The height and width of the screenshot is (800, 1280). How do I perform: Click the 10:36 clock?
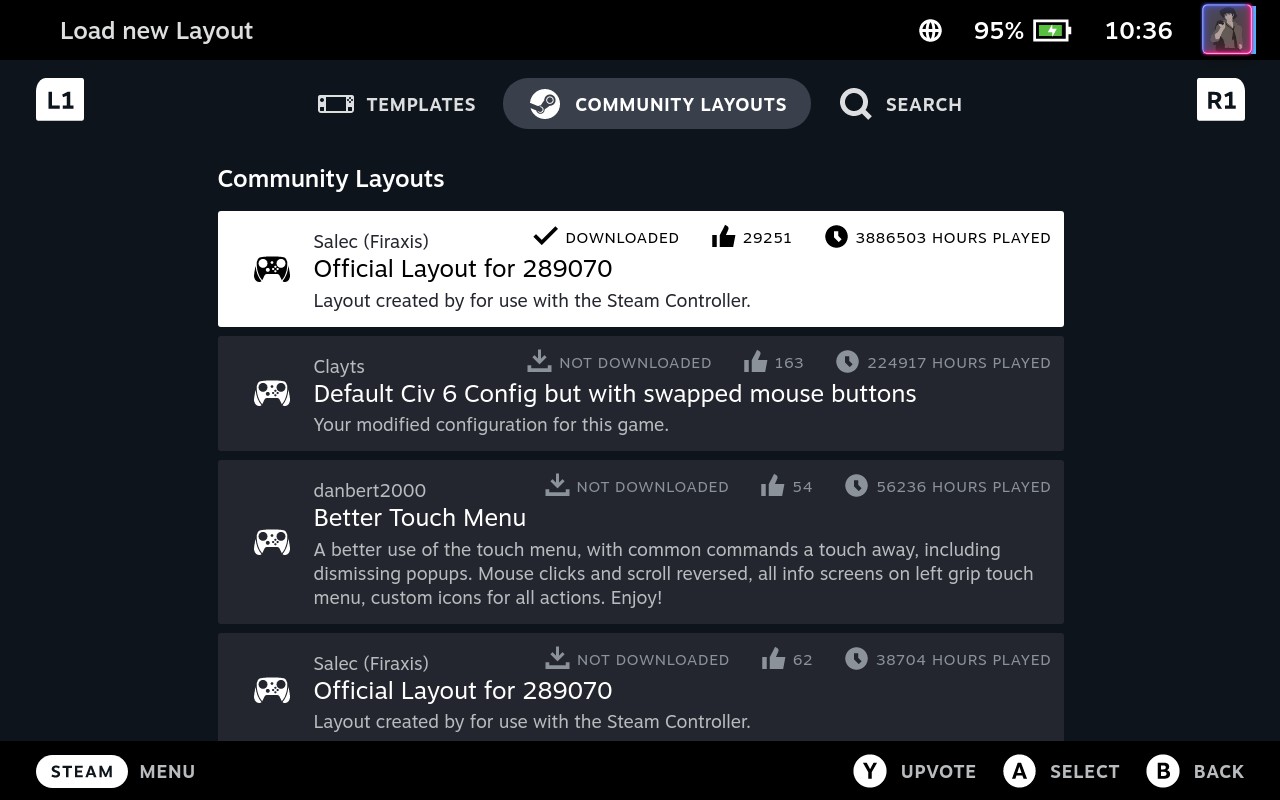[1138, 31]
